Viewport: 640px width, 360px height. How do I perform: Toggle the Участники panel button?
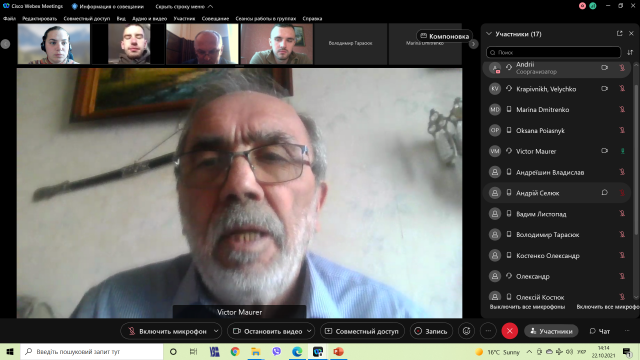click(x=551, y=331)
